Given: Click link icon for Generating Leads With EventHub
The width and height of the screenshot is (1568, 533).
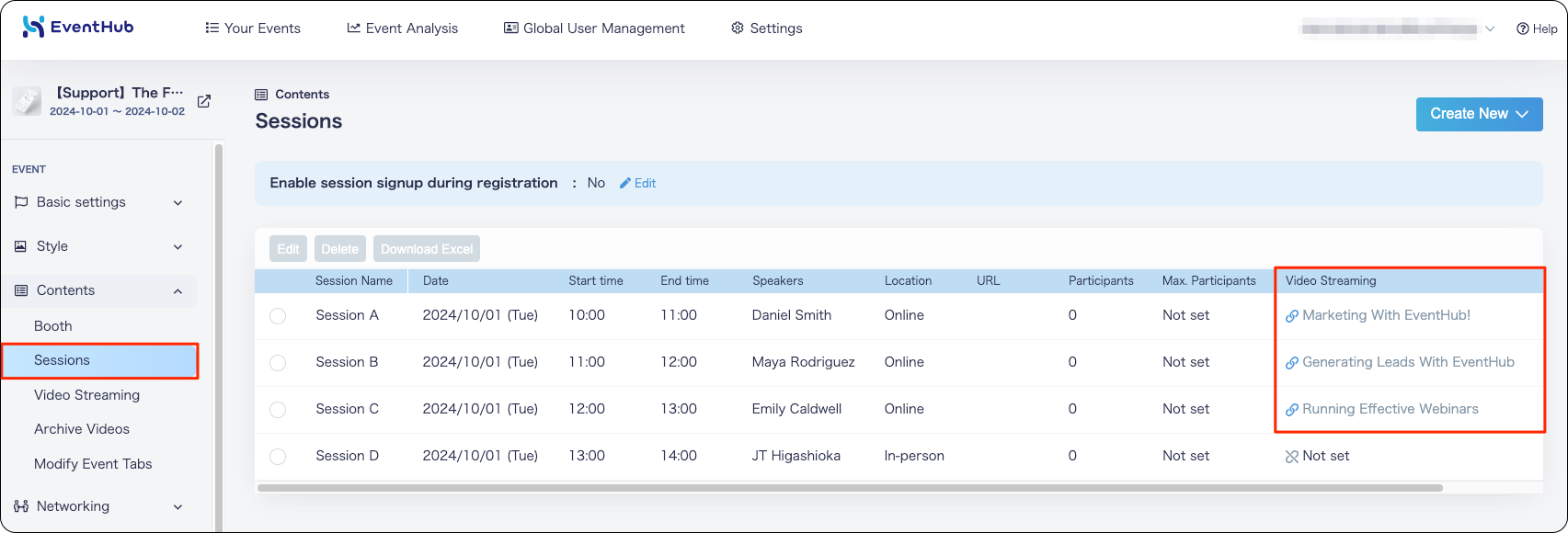Looking at the screenshot, I should tap(1292, 363).
